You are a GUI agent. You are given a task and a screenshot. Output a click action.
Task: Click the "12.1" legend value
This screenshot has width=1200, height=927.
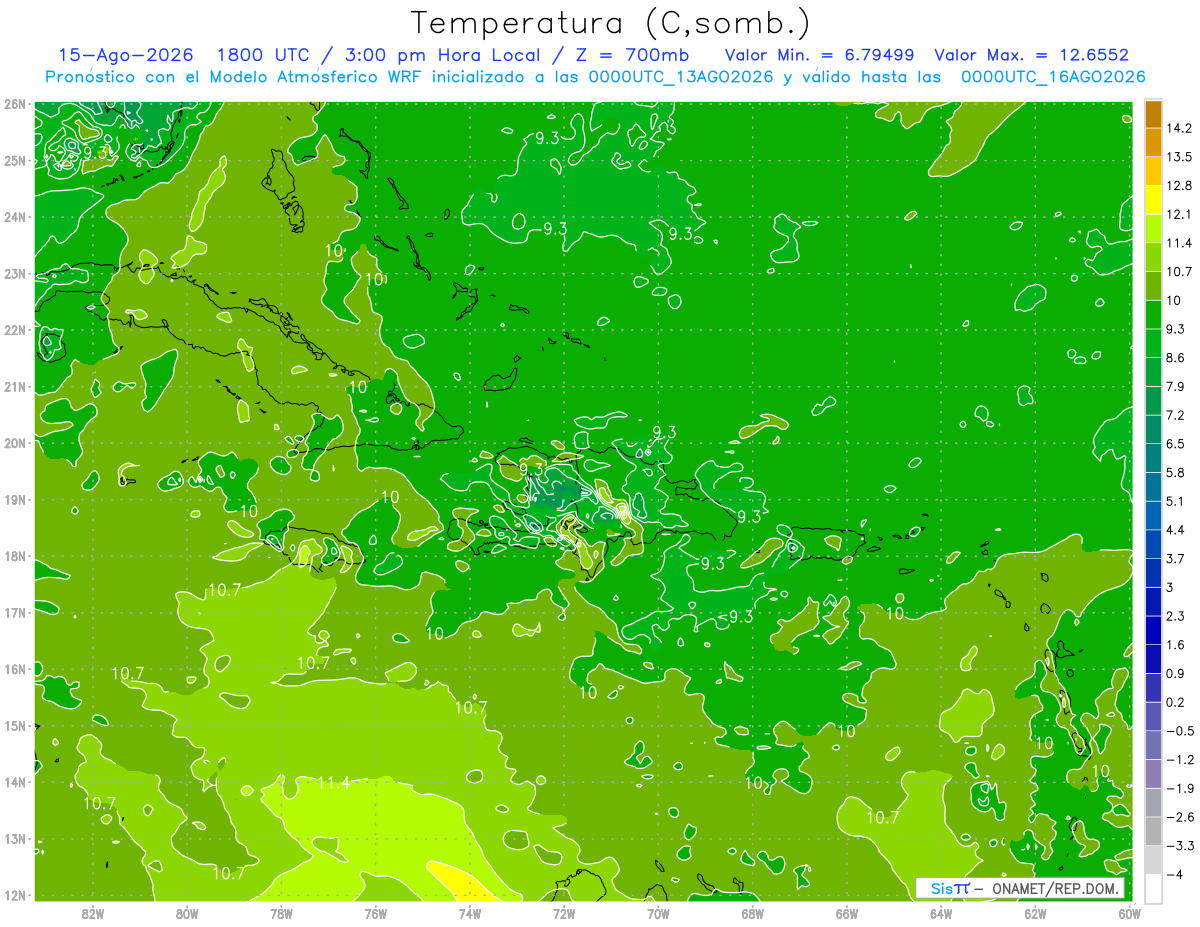[x=1178, y=214]
